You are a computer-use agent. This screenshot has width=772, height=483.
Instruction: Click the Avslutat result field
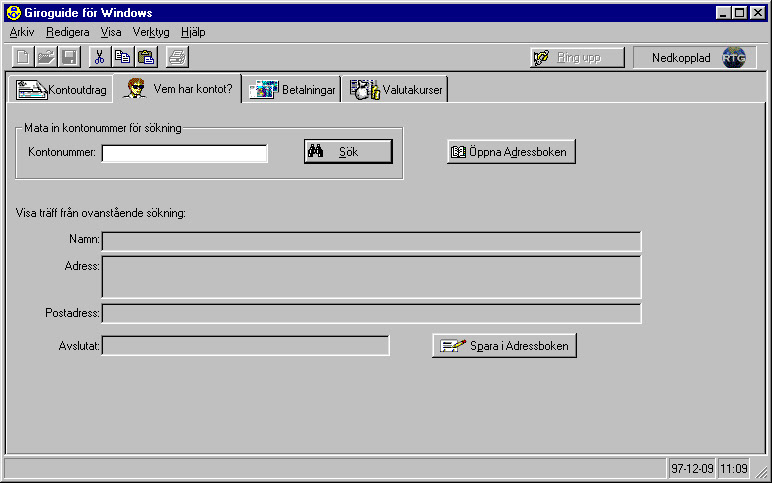click(x=245, y=346)
